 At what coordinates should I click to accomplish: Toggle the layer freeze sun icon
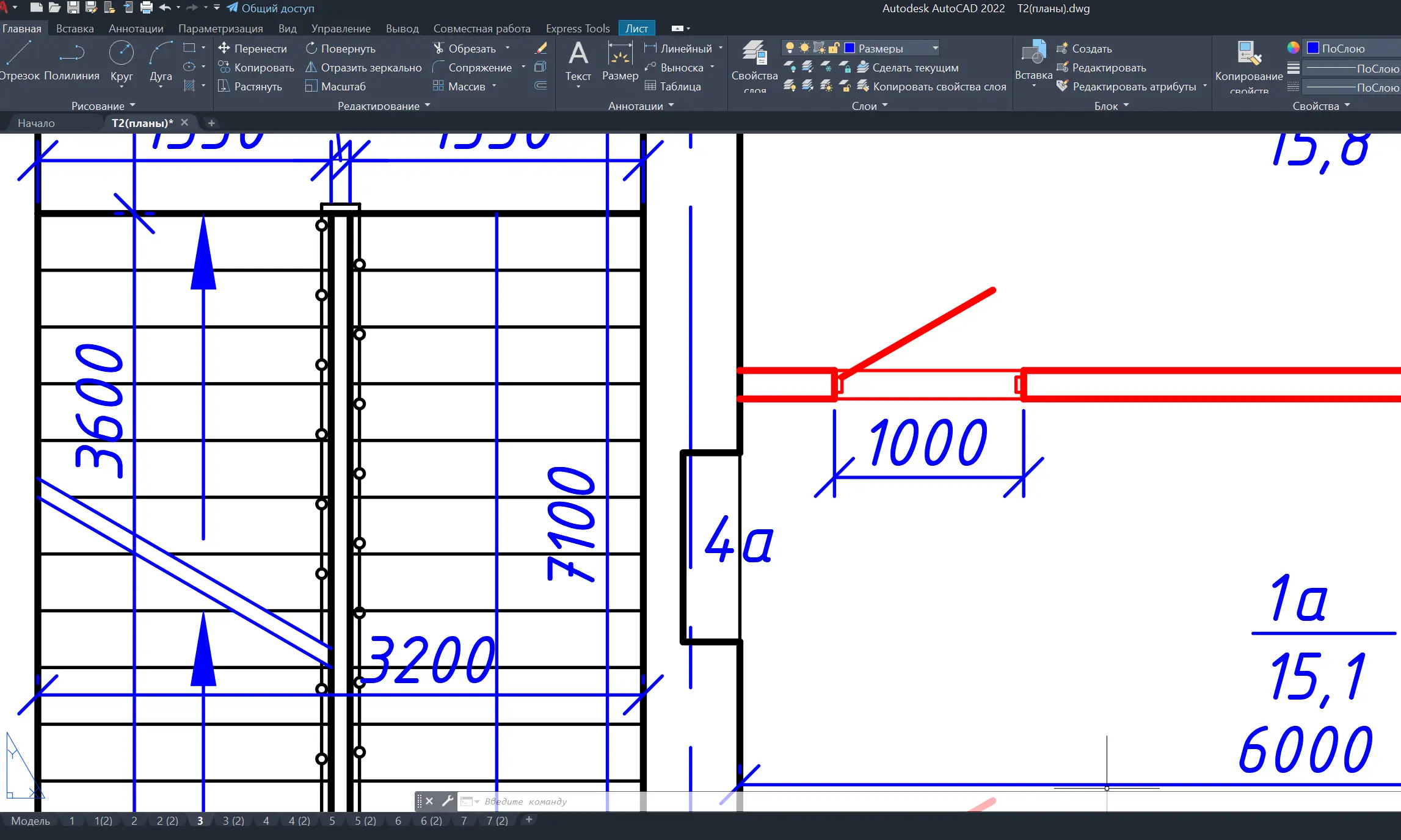(x=804, y=48)
